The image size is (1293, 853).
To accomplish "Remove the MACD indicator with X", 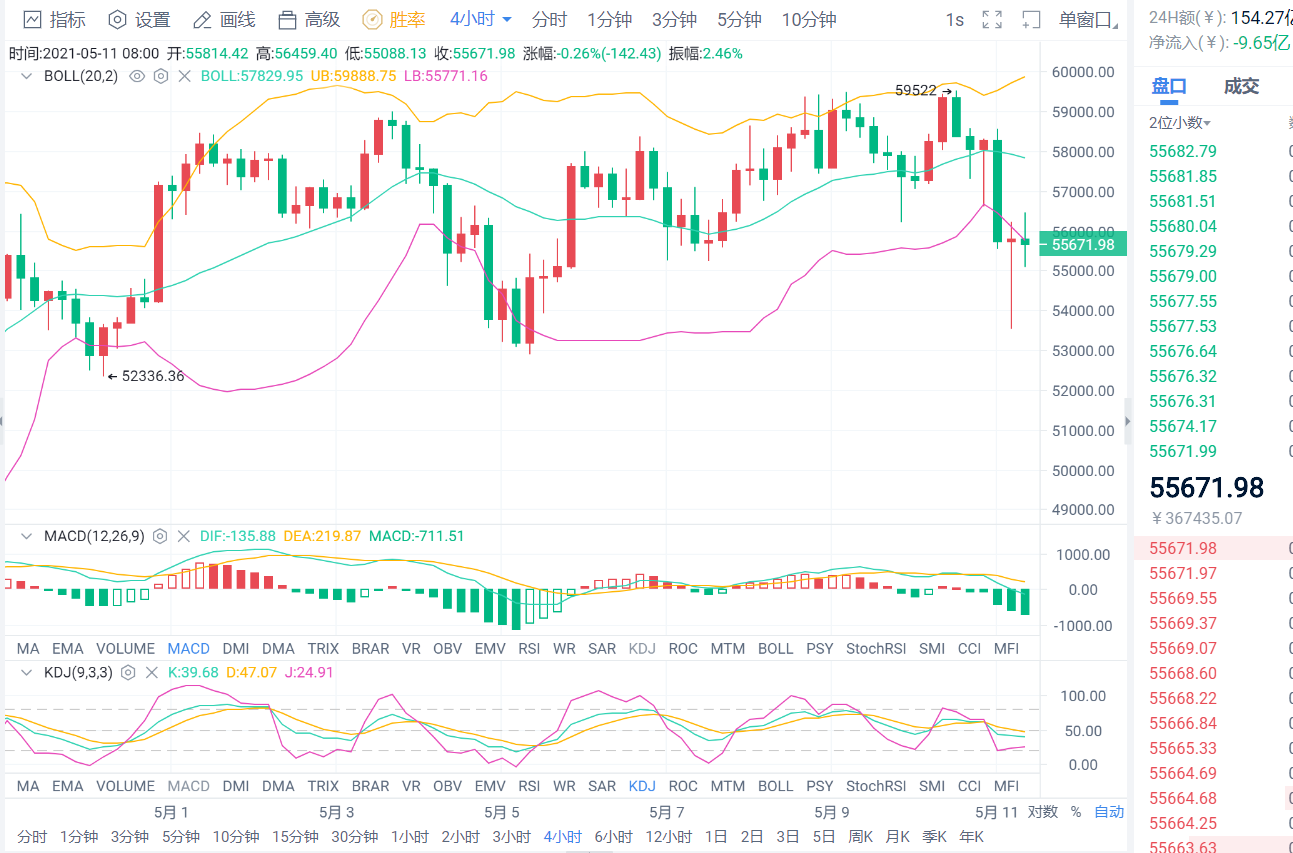I will click(x=183, y=537).
